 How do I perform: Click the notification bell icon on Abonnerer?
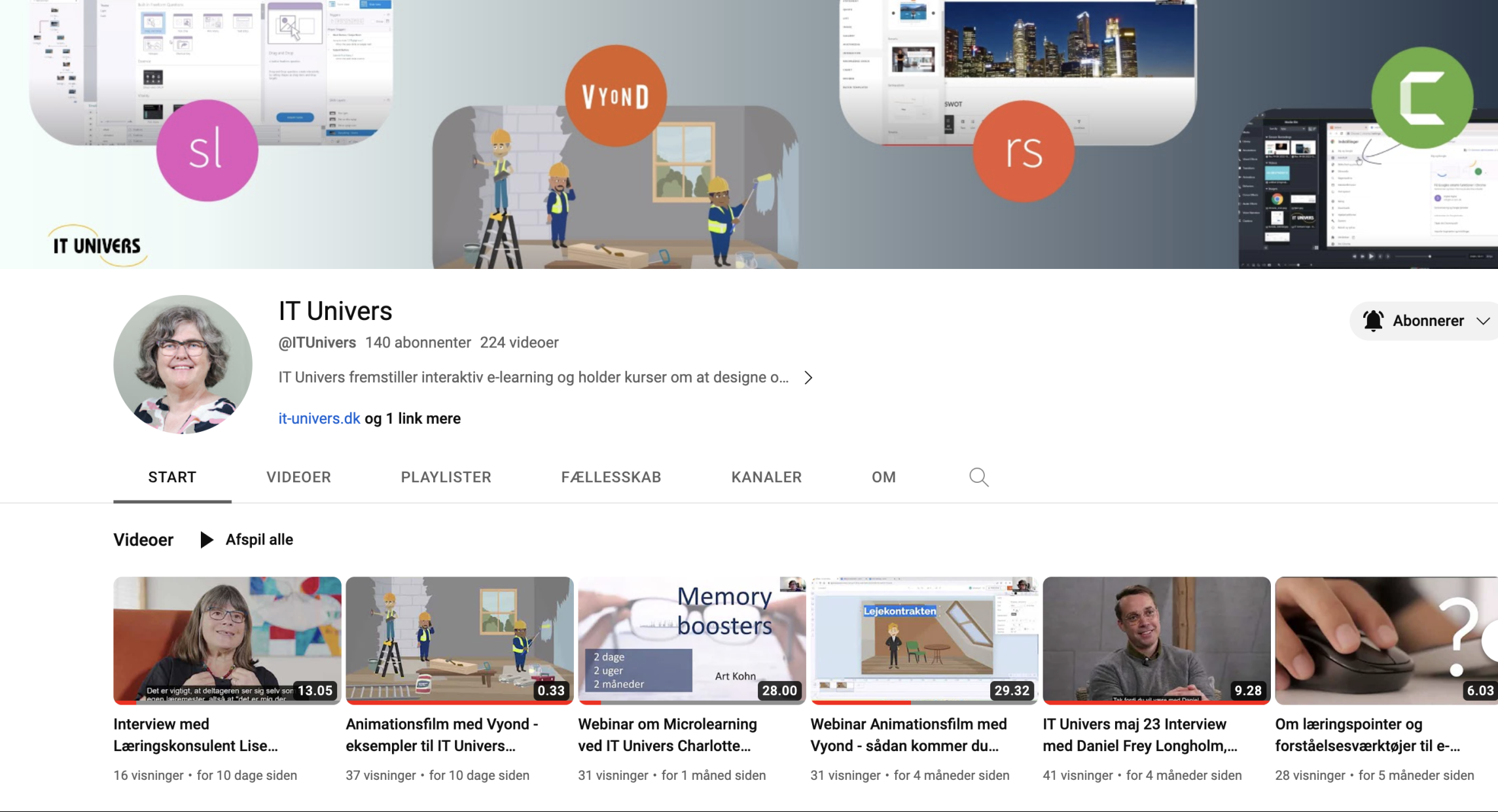pyautogui.click(x=1373, y=321)
